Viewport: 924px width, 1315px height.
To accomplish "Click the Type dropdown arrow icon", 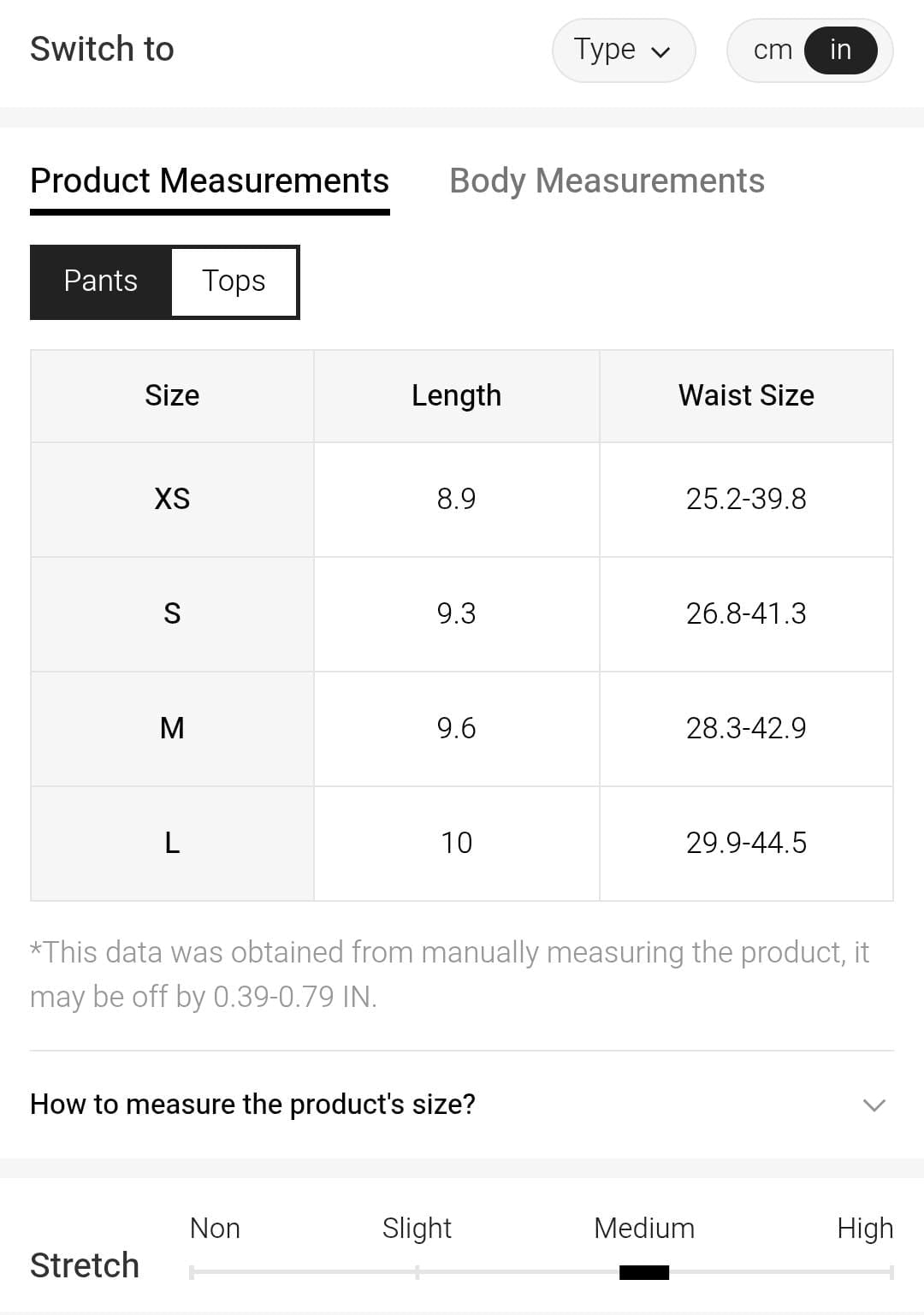I will (x=660, y=52).
